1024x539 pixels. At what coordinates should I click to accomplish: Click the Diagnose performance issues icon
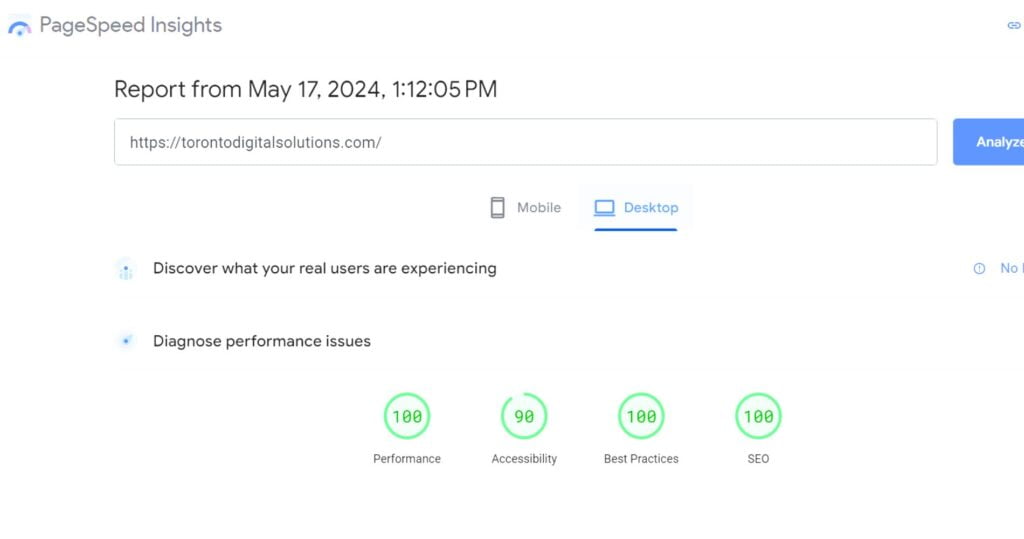pos(126,341)
